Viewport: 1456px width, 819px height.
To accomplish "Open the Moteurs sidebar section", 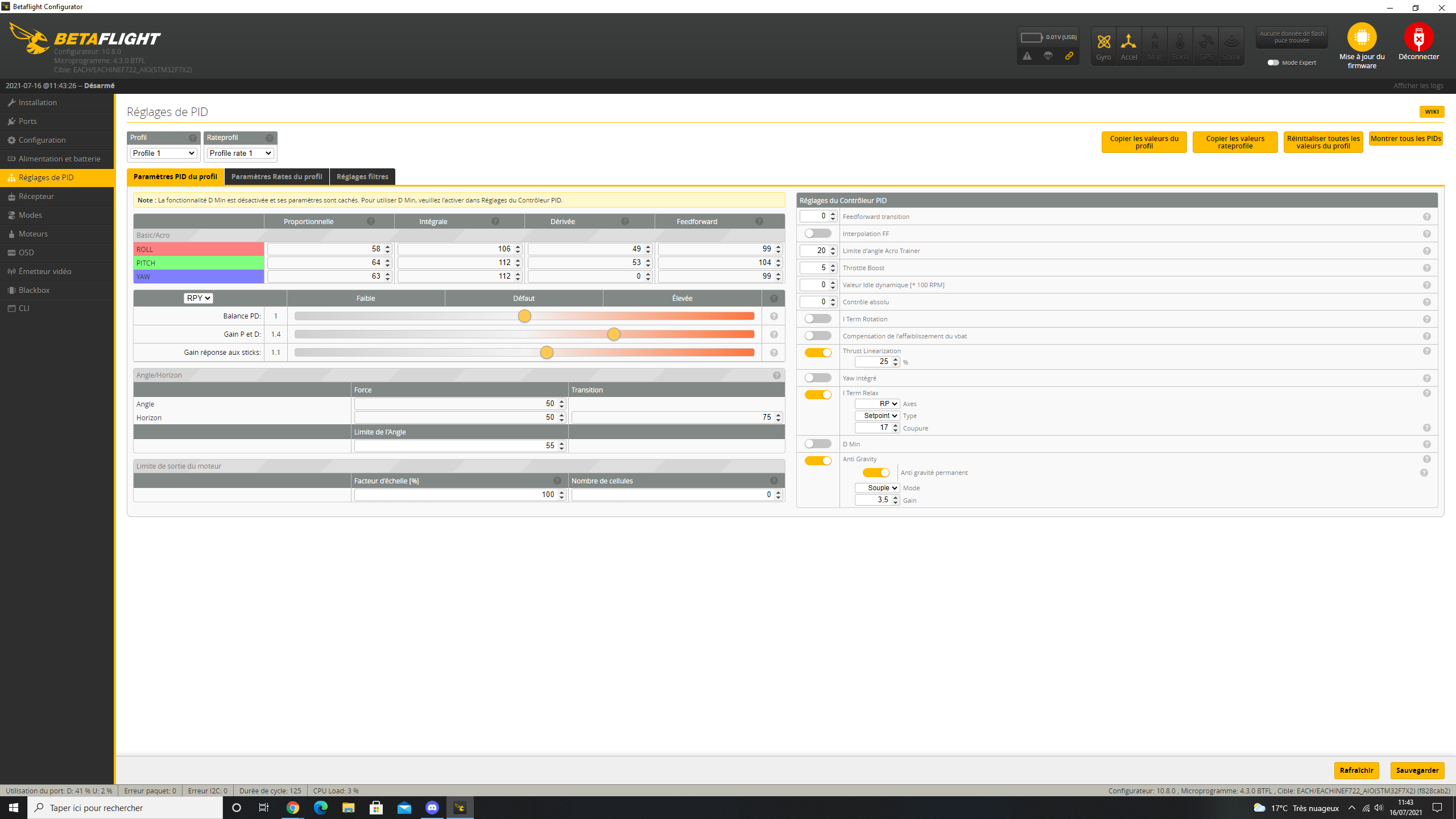I will click(x=33, y=234).
